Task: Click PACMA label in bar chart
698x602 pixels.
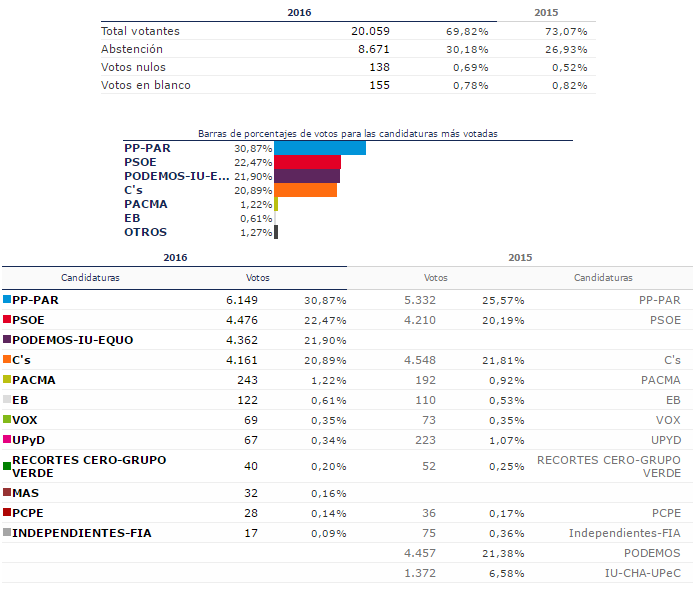Action: (146, 204)
